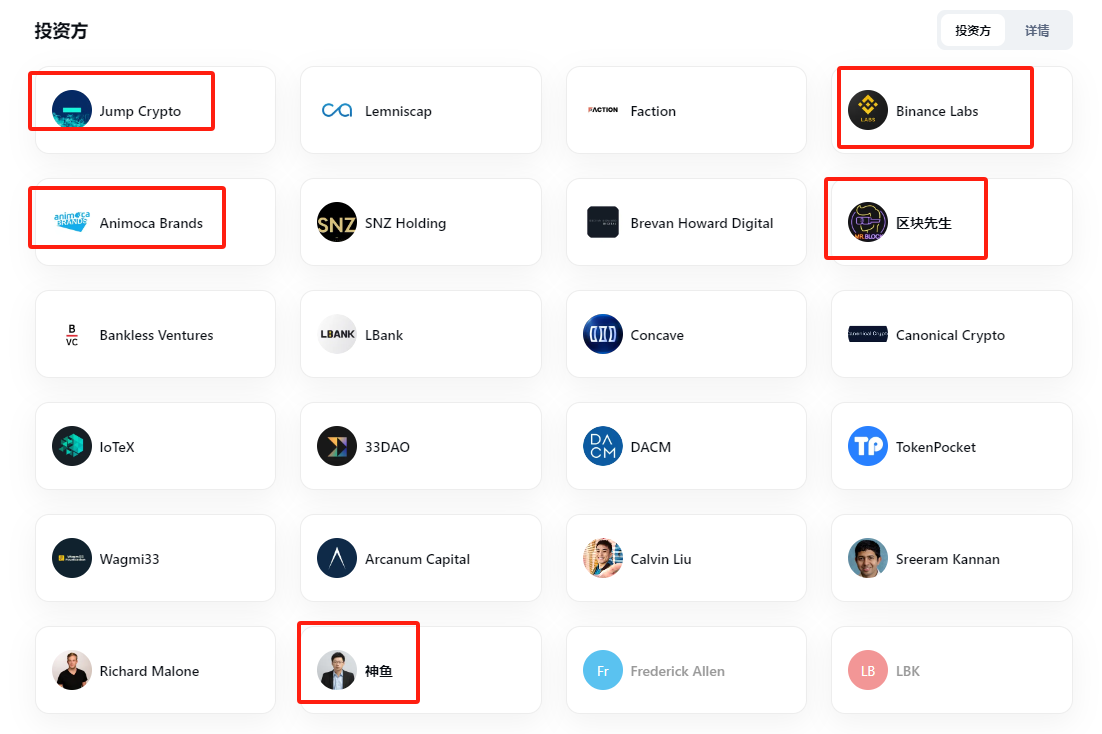
Task: Select the Sreeram Kannan name text
Action: pos(947,559)
